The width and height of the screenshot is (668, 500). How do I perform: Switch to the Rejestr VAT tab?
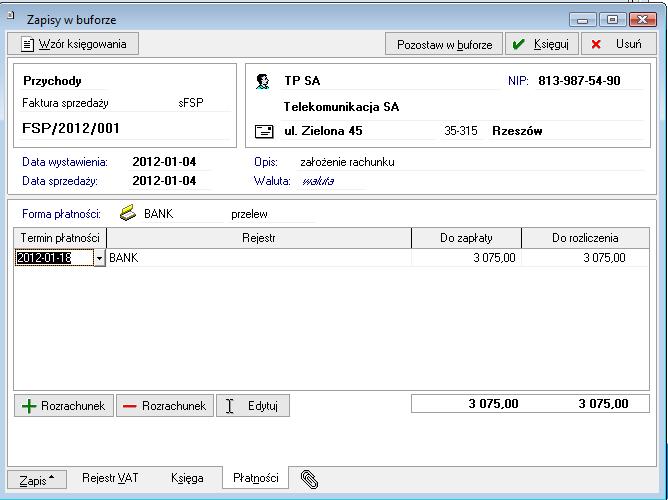(110, 478)
